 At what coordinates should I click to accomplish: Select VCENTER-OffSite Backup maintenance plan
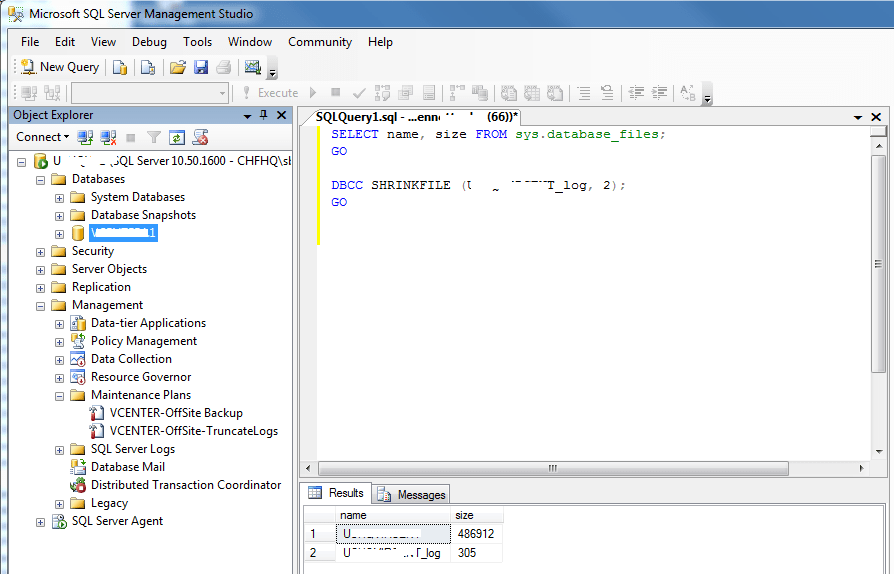[x=176, y=413]
